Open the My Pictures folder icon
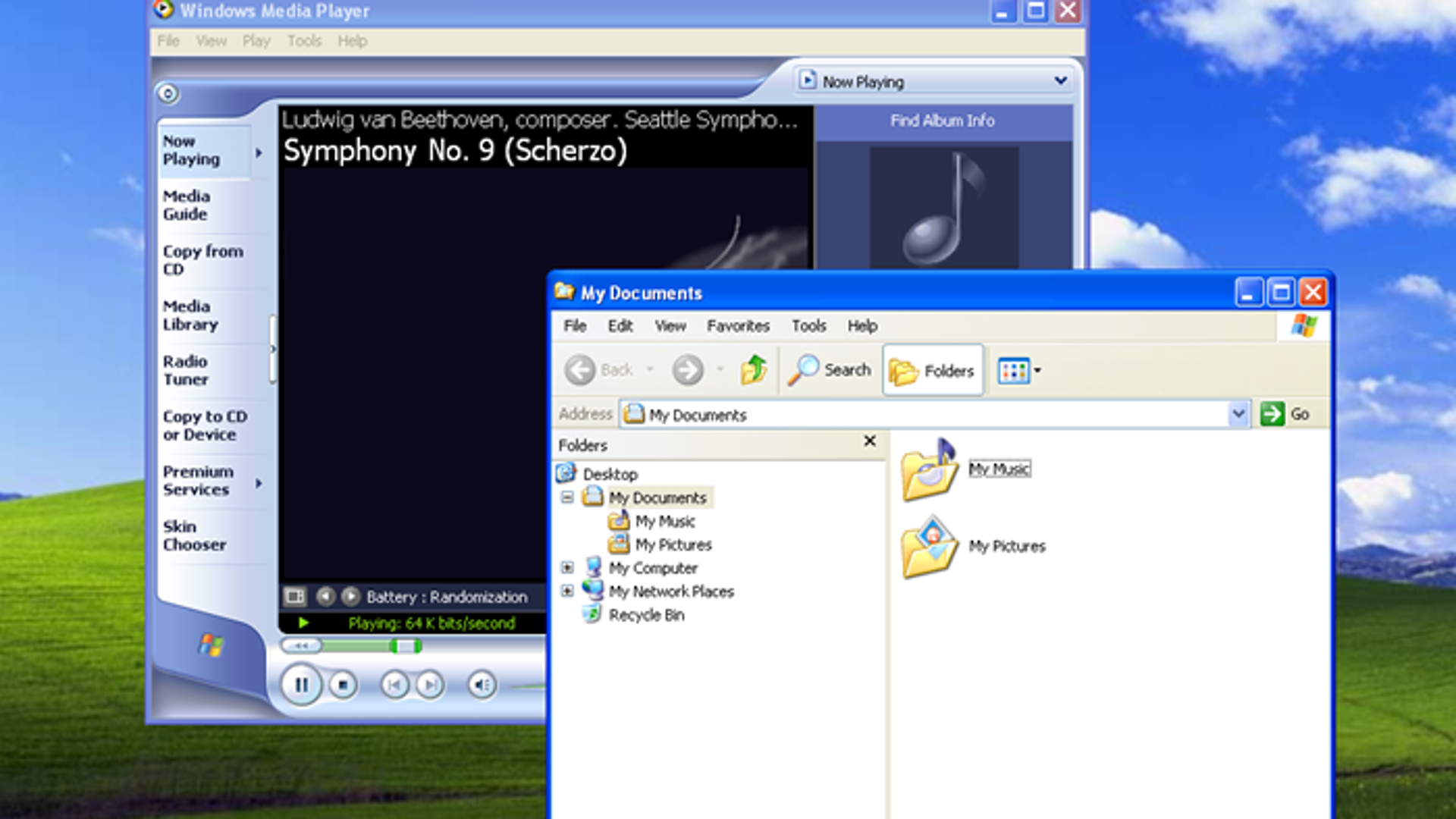 (930, 548)
